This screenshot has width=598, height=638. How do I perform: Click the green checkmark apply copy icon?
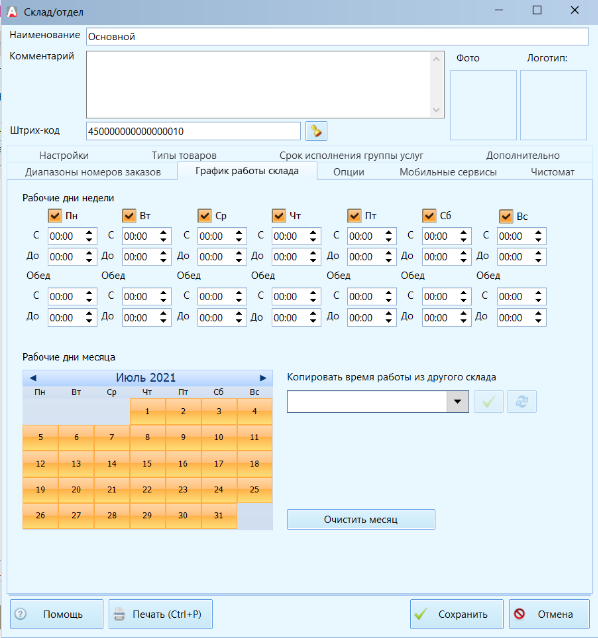pos(488,402)
